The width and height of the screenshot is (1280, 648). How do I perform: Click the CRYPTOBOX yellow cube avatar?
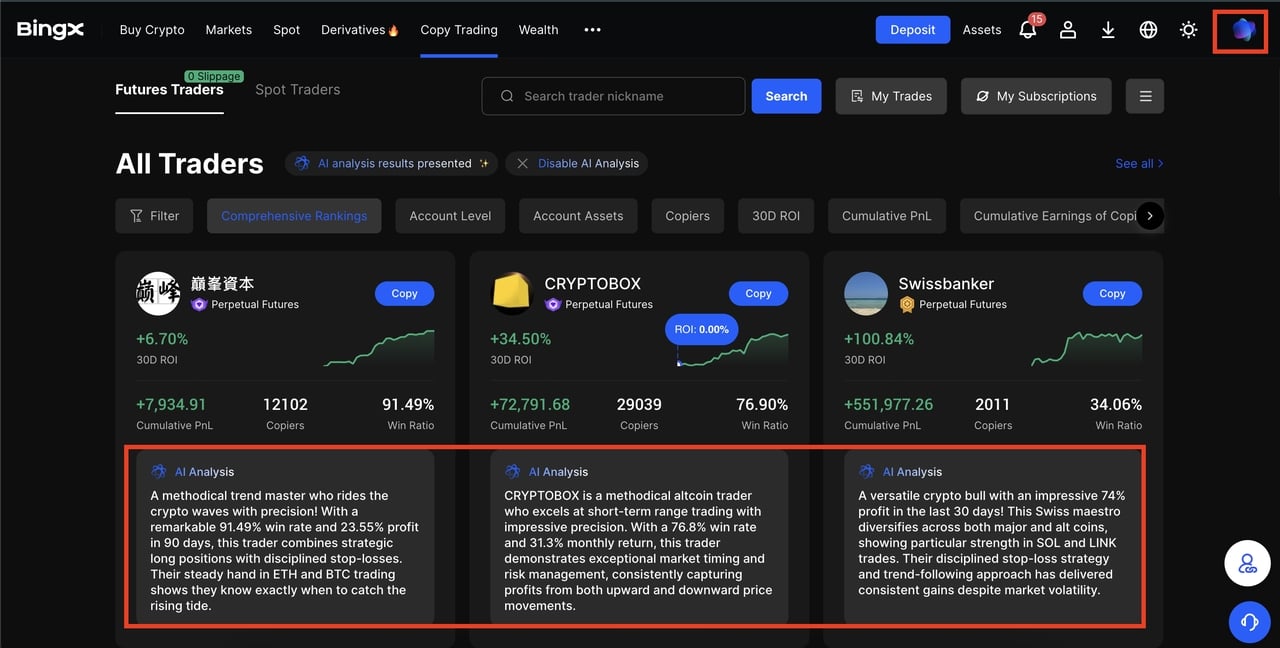tap(512, 293)
